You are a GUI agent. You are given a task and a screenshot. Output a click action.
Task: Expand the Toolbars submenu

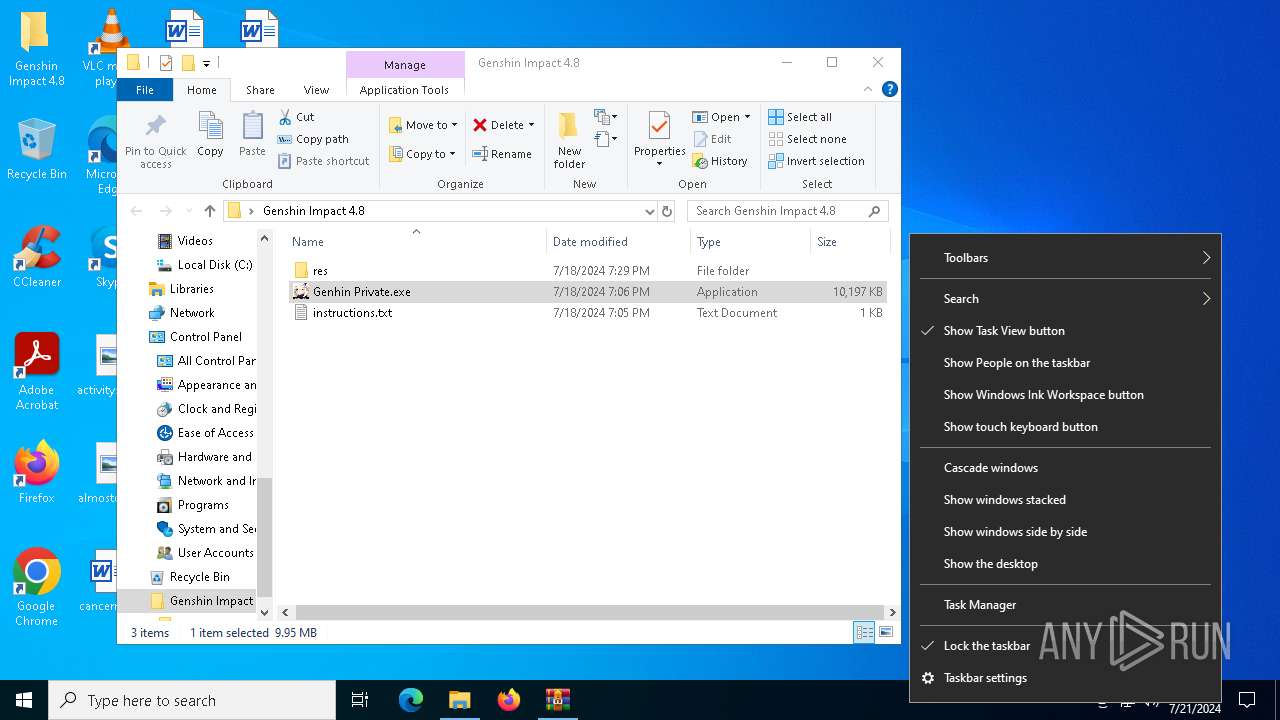1065,258
